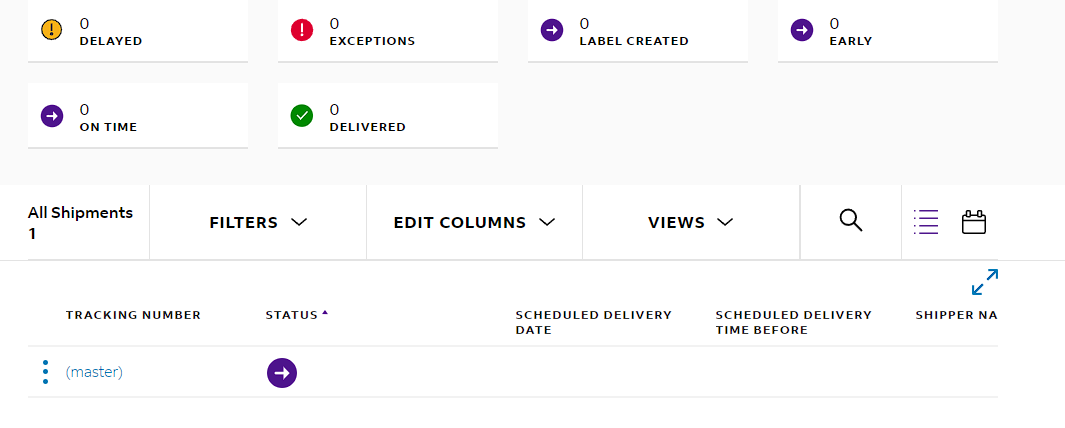Open the three-dot row actions menu
Viewport: 1065px width, 428px height.
coord(45,372)
